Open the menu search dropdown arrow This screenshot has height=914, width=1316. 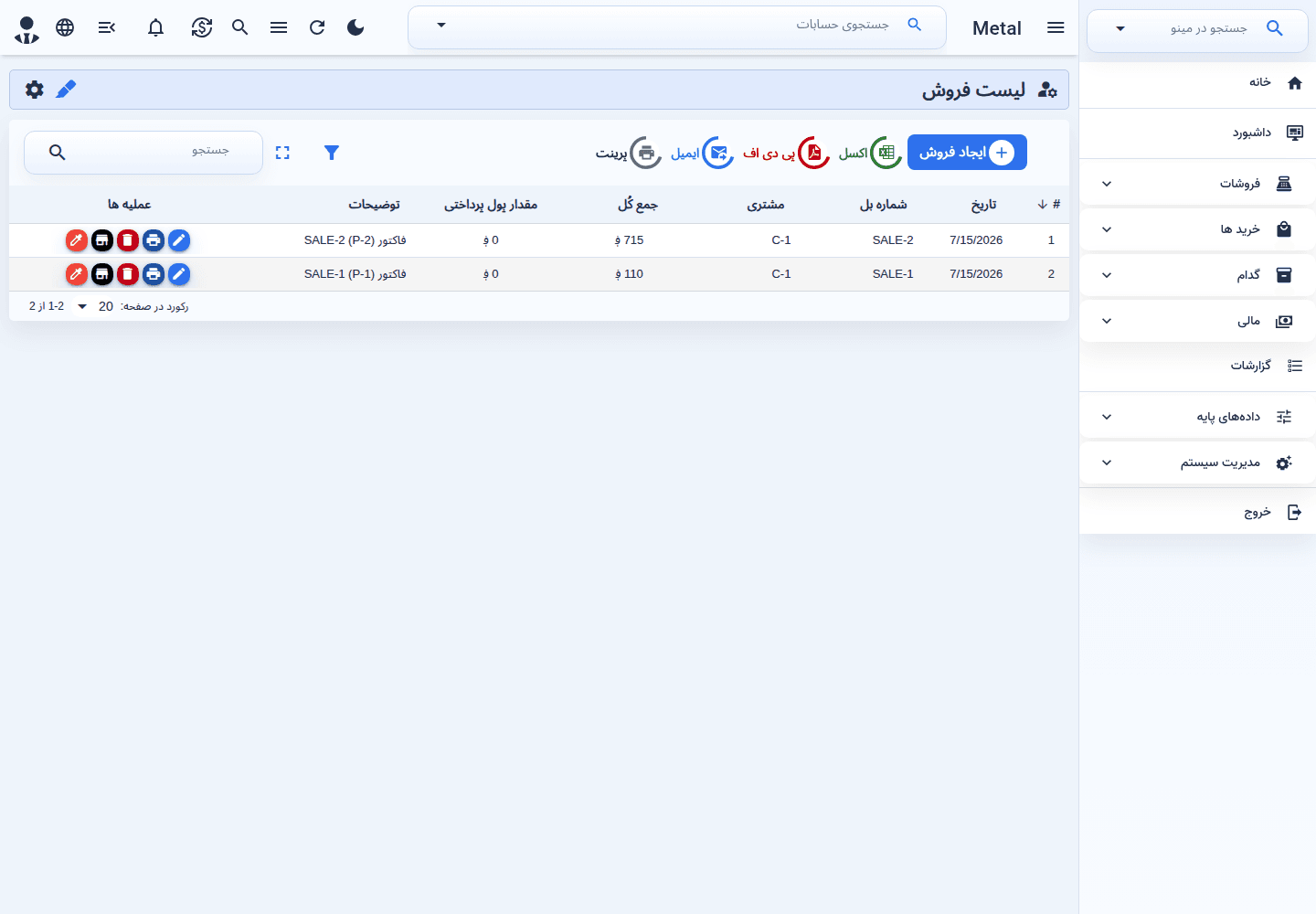[1120, 29]
